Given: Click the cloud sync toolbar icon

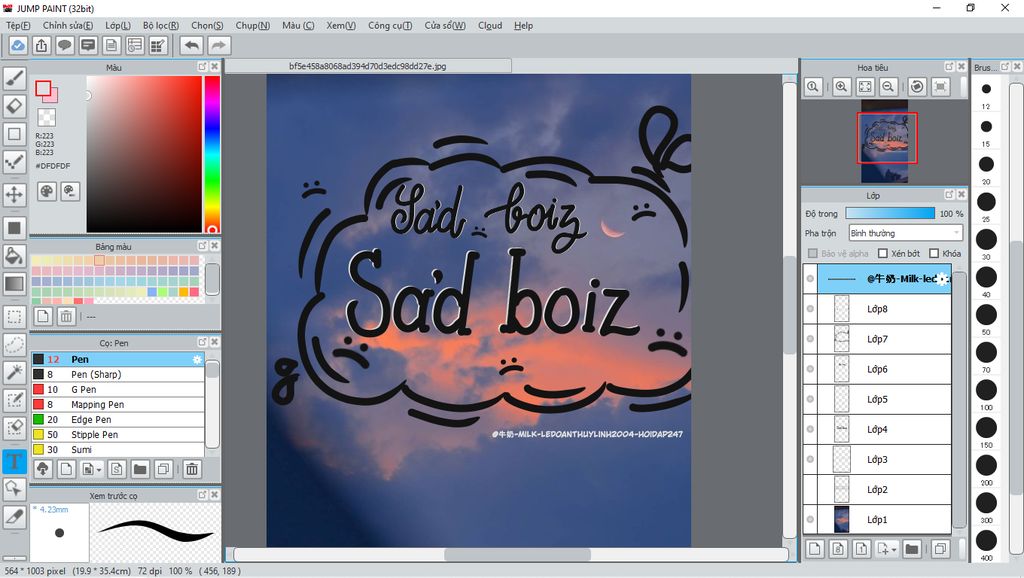Looking at the screenshot, I should 18,45.
